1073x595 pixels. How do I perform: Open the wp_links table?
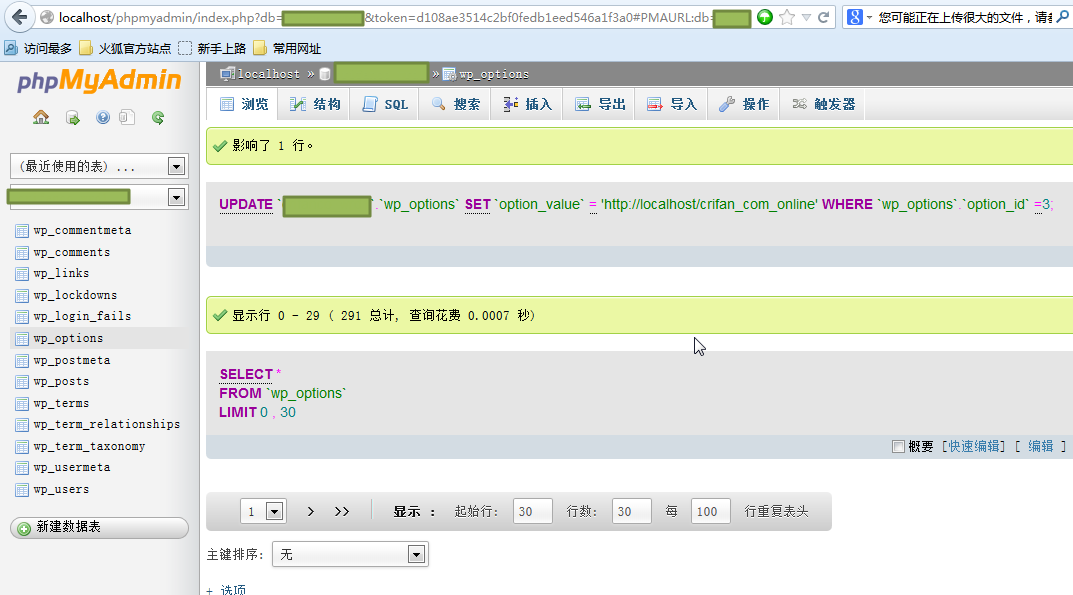(62, 273)
